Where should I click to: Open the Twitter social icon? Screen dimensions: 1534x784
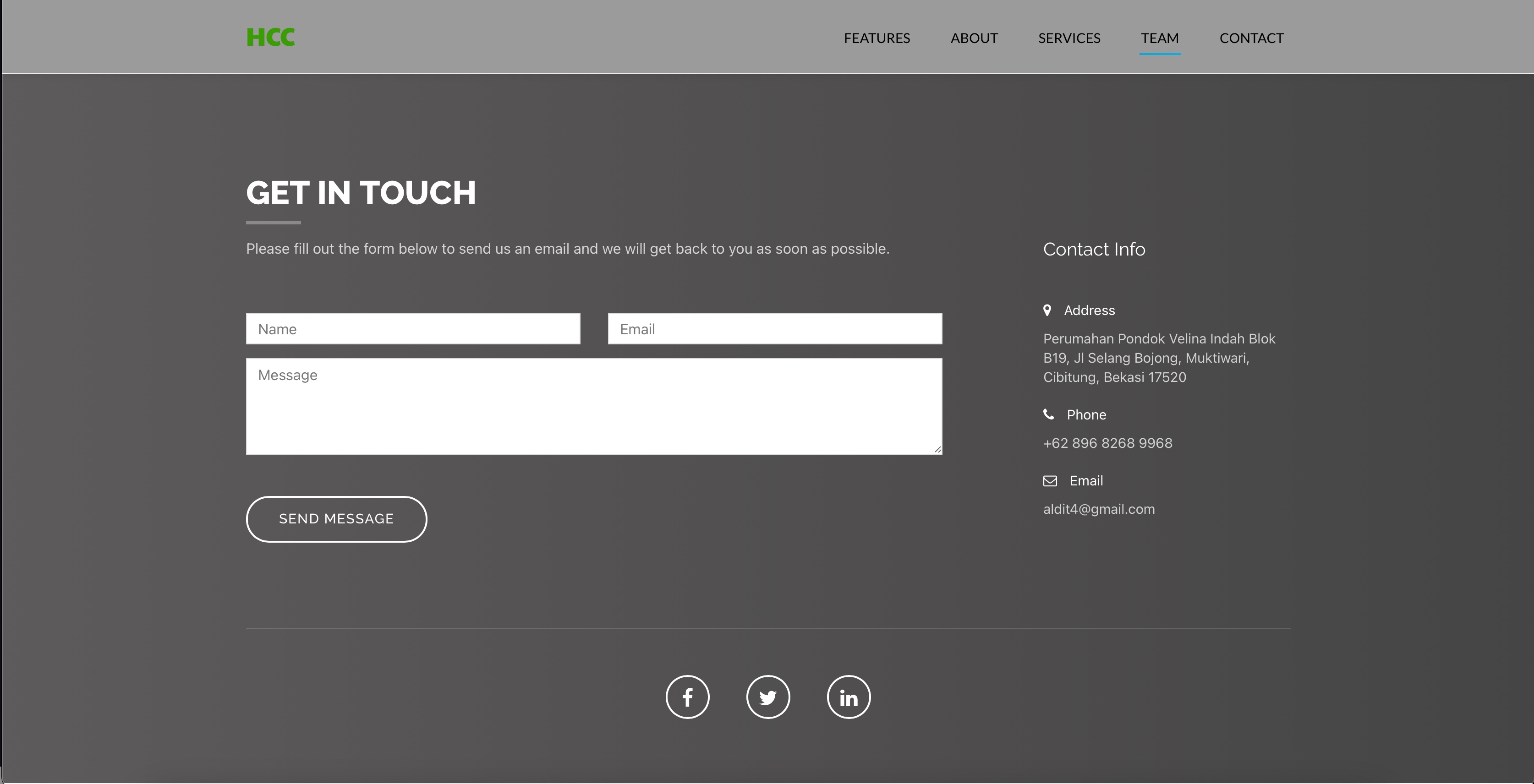tap(767, 697)
